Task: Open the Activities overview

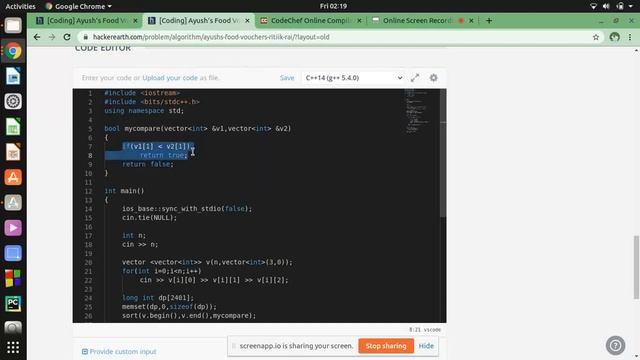Action: pos(20,6)
